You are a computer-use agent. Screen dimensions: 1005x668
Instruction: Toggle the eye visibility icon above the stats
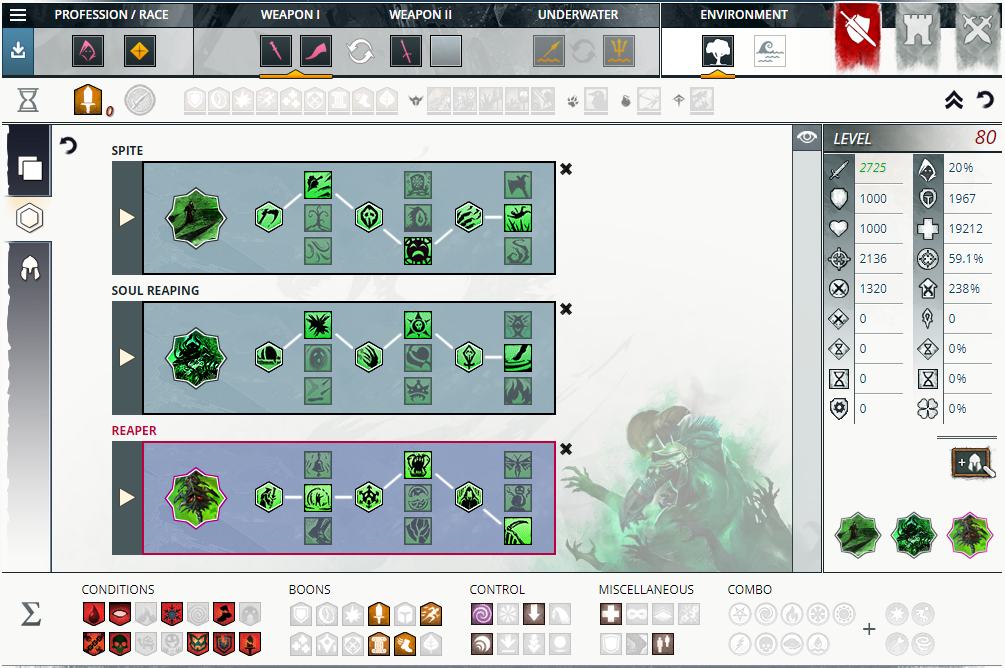806,137
